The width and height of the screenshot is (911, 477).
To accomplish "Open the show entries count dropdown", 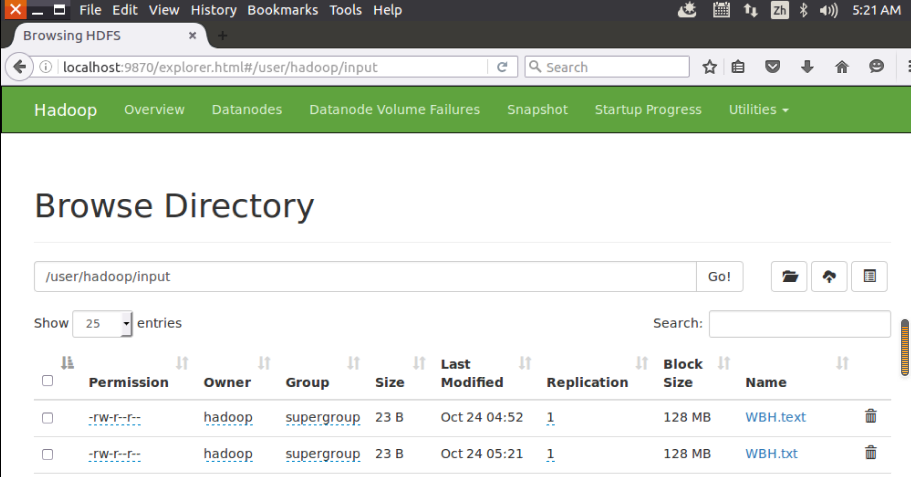I will (x=103, y=324).
